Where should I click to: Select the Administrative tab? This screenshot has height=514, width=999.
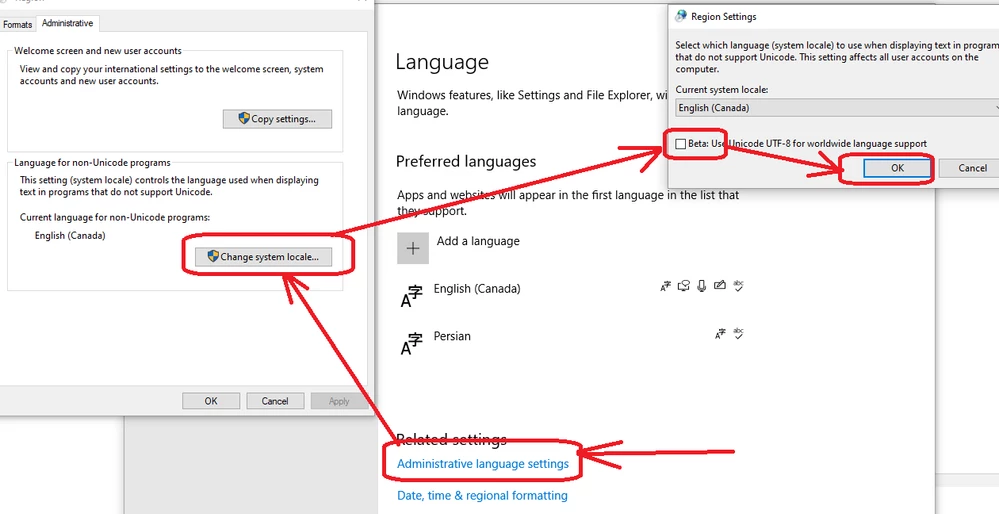[x=68, y=23]
